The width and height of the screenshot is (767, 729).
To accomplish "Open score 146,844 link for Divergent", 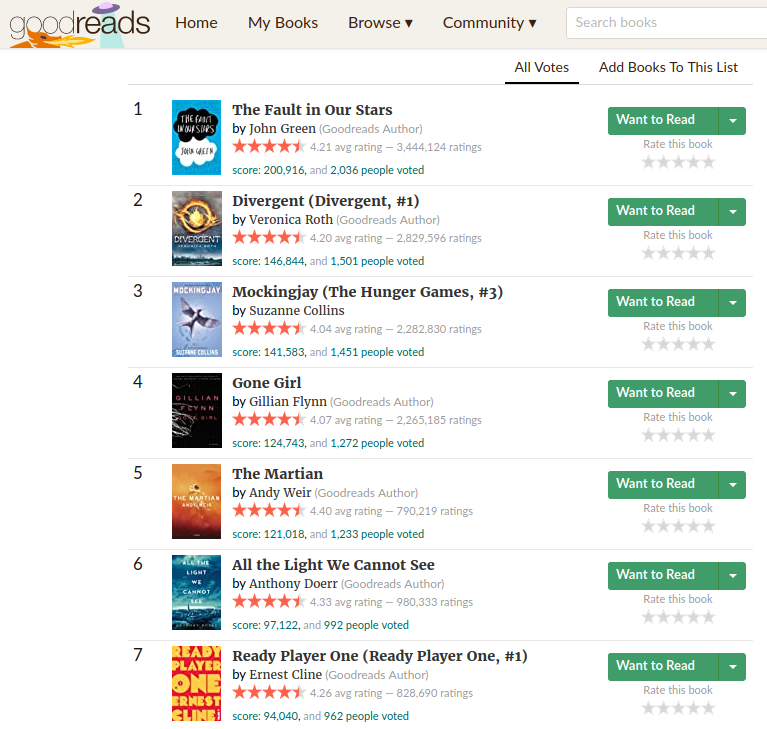I will pyautogui.click(x=269, y=261).
